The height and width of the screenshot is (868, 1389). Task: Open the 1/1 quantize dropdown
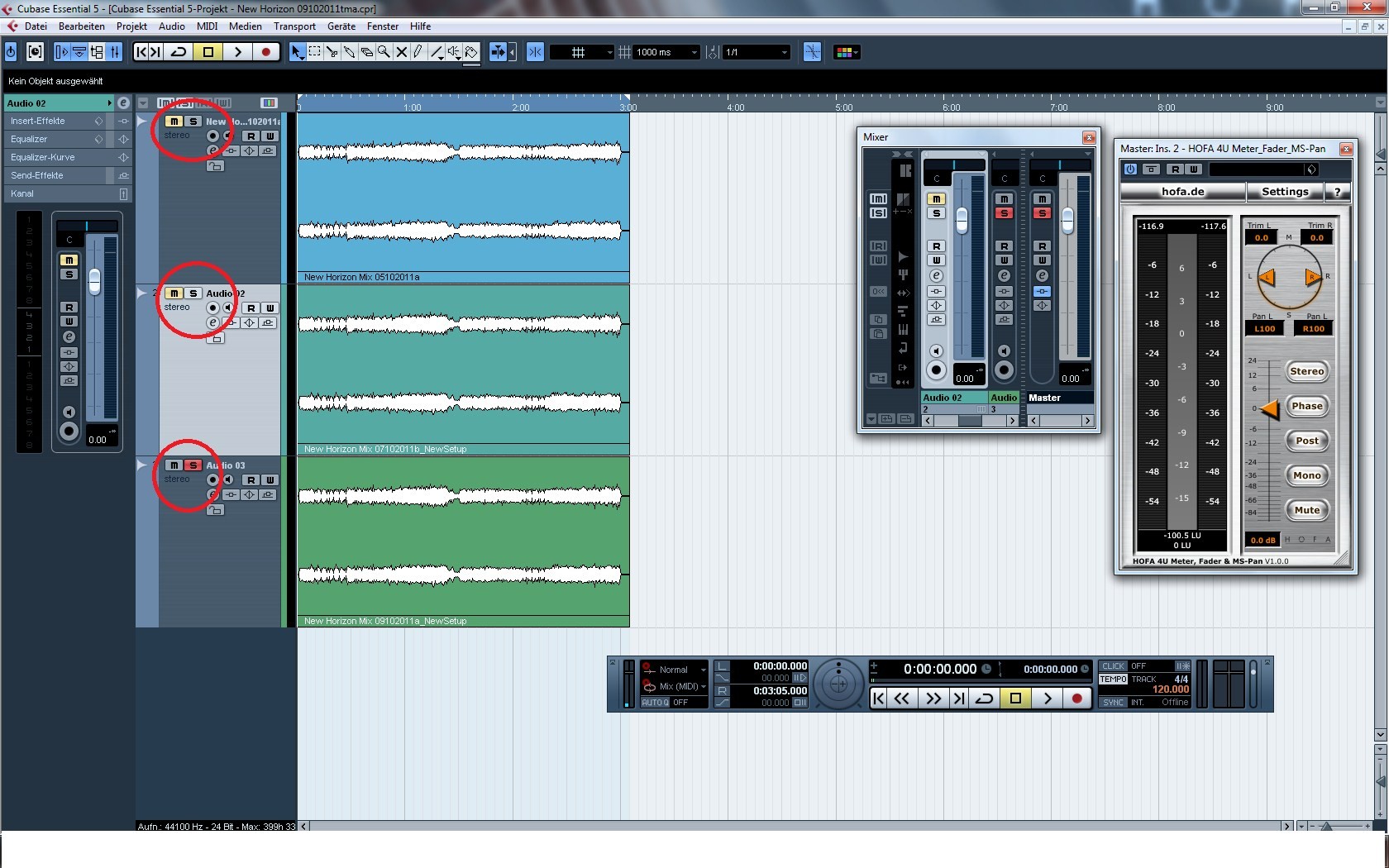click(756, 52)
